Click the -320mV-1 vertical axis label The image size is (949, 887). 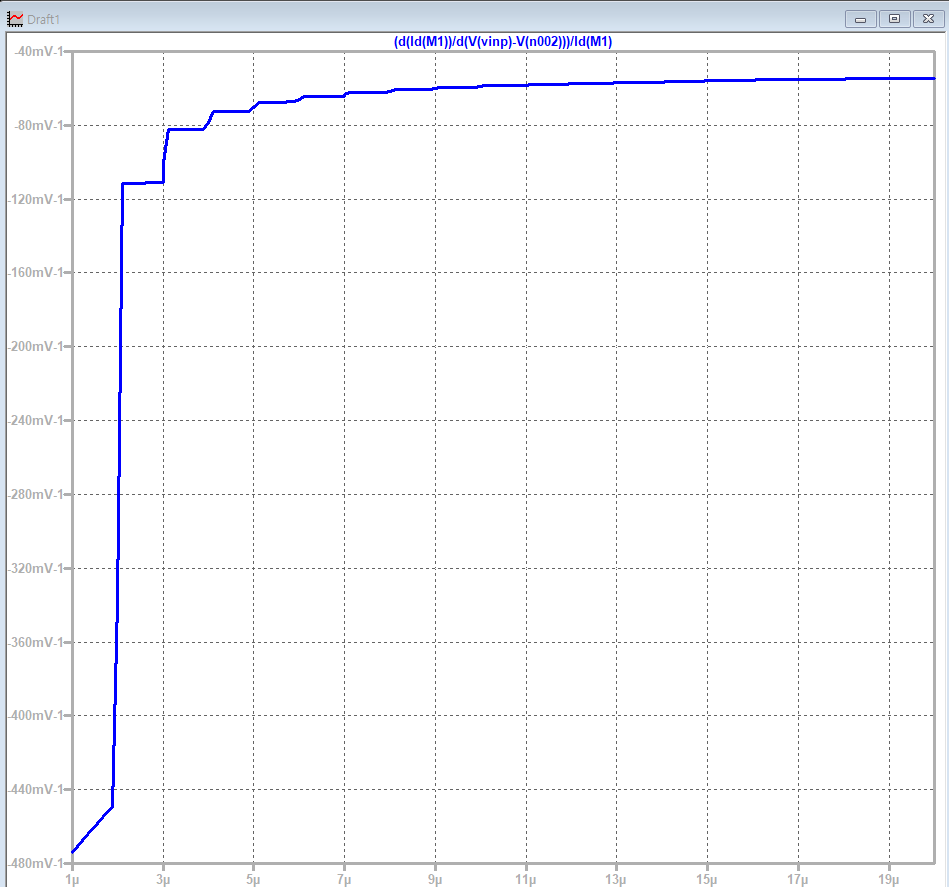coord(35,568)
